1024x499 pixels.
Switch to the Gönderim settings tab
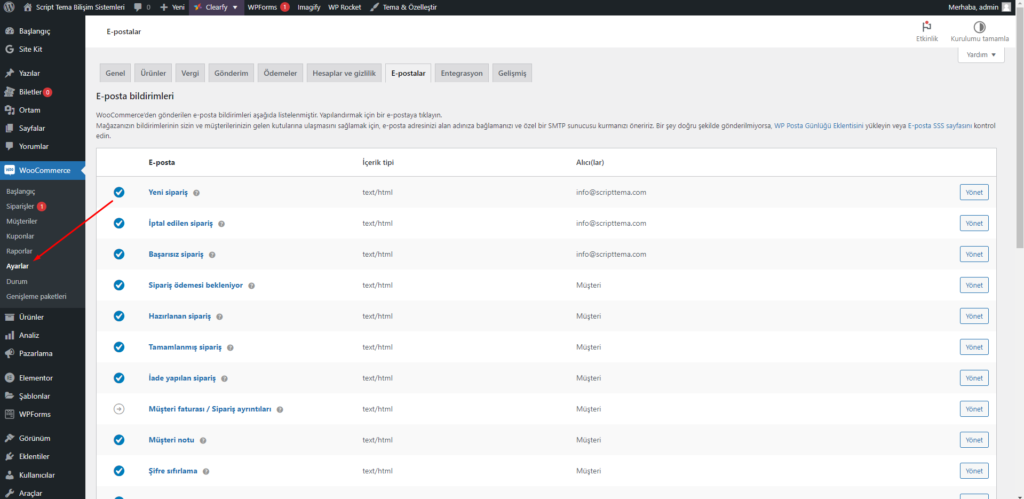tap(231, 73)
